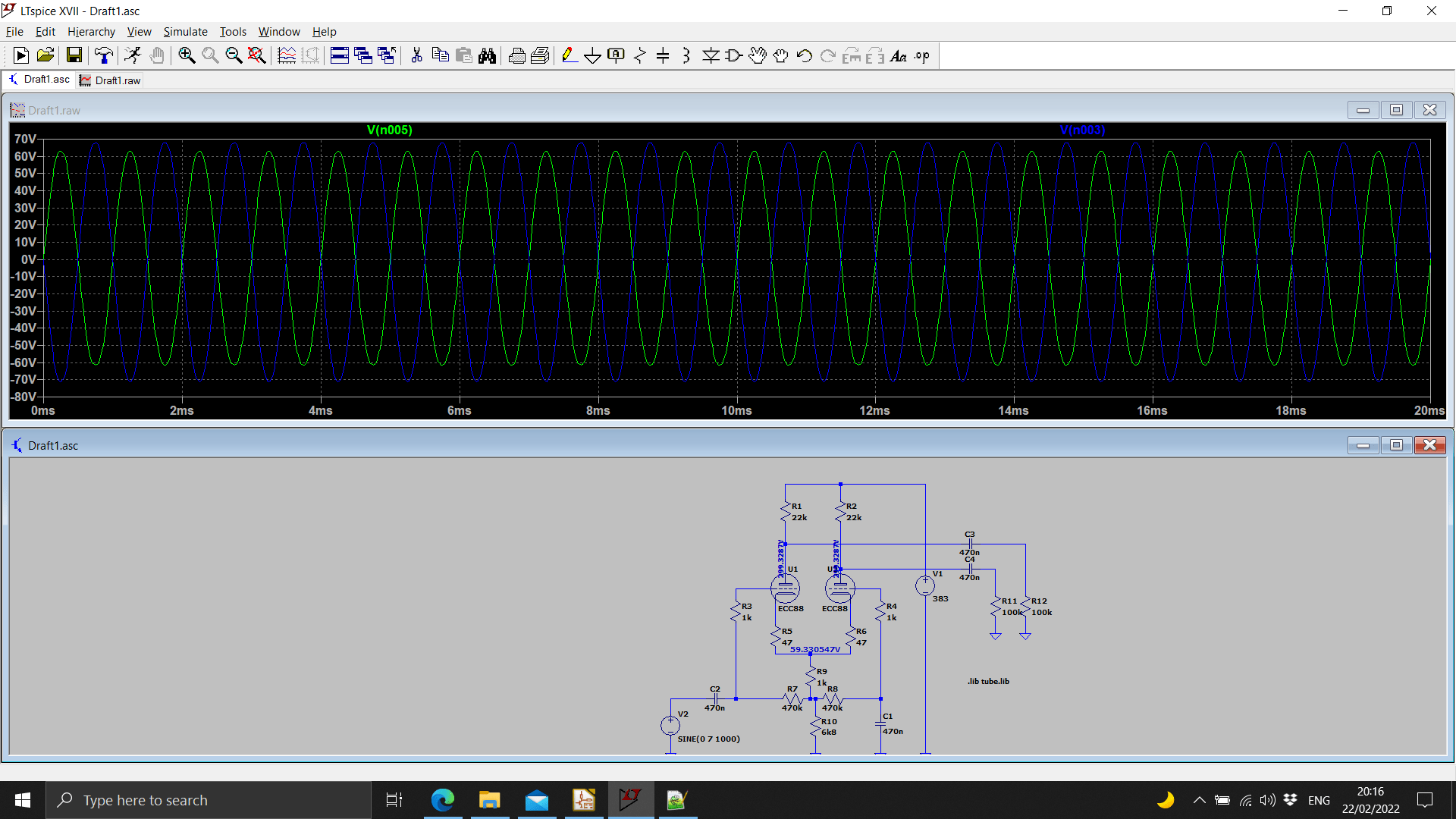Maximize the Draft1.raw waveform window
This screenshot has width=1456, height=819.
[1396, 110]
